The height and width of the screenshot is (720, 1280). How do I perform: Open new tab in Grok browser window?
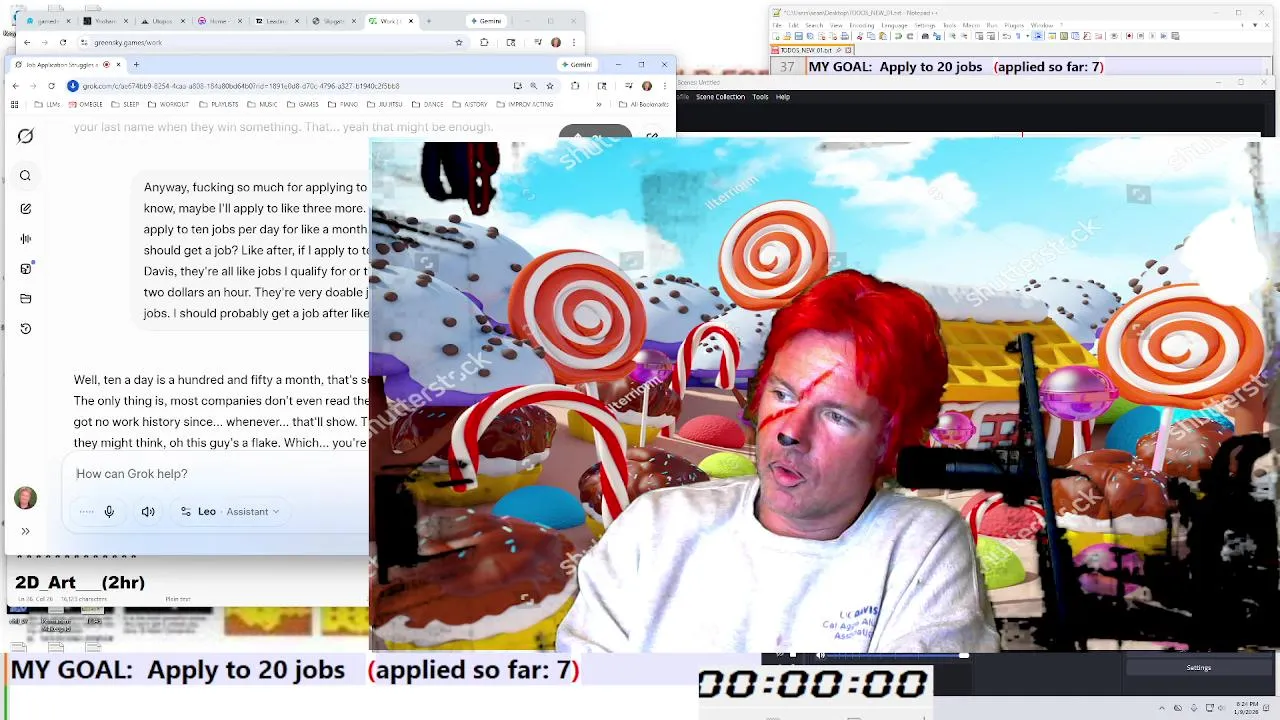pos(136,64)
